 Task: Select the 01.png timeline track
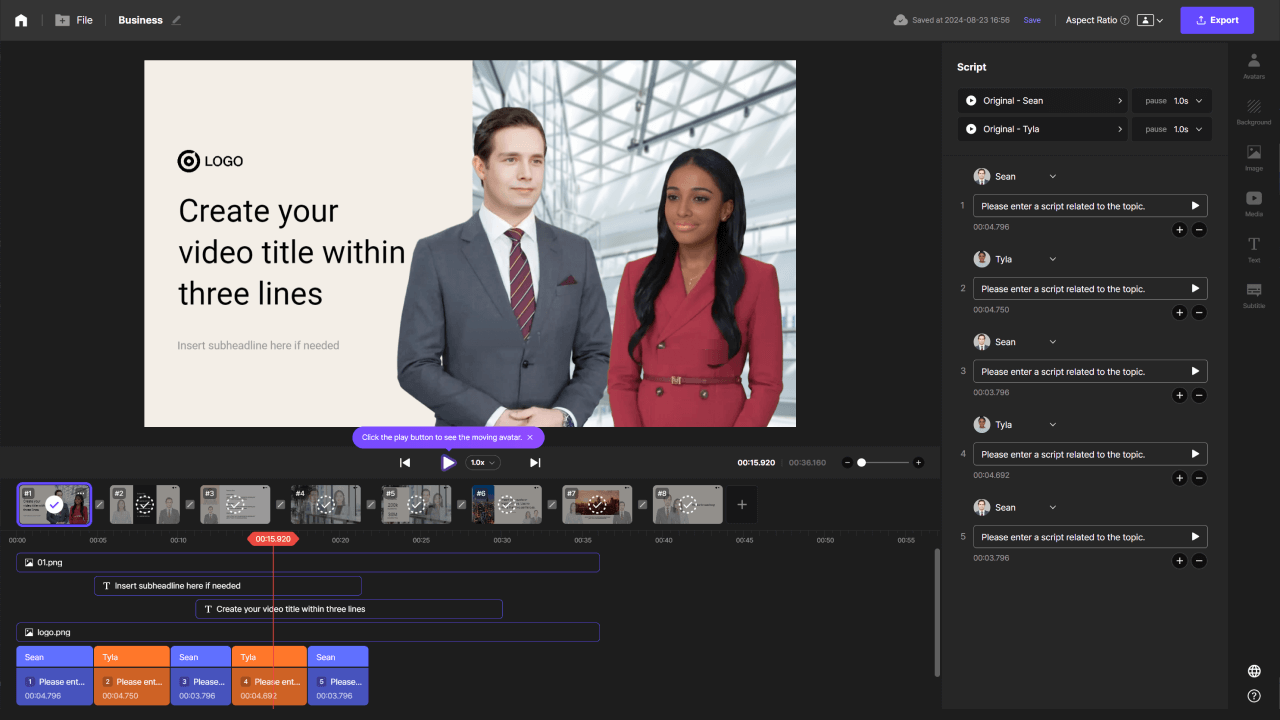(308, 563)
